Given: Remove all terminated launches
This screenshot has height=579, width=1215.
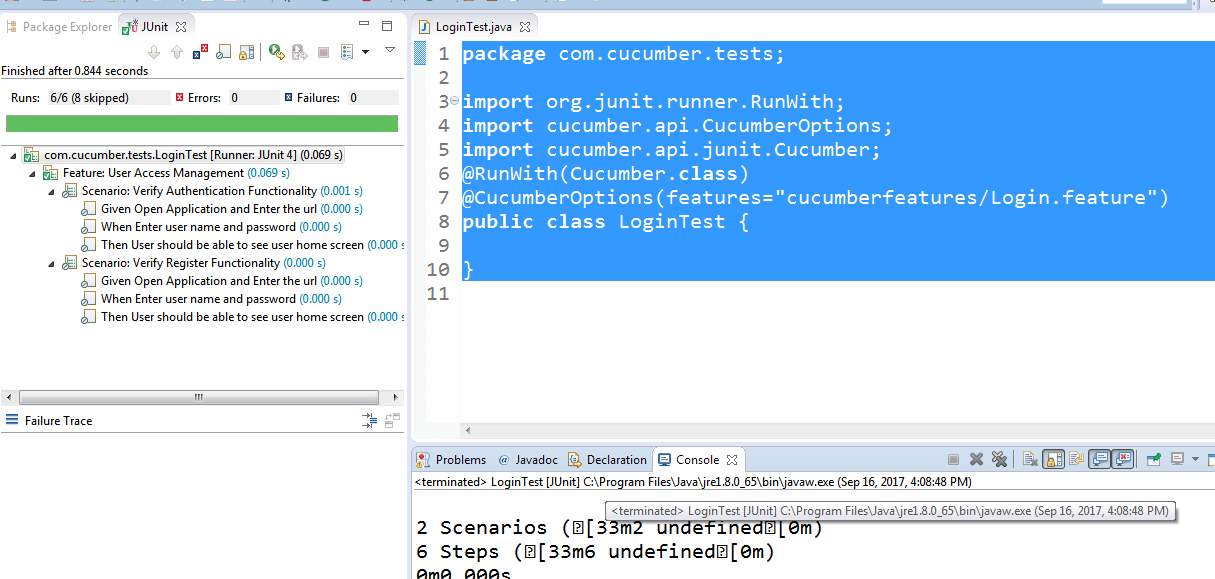Looking at the screenshot, I should (1000, 458).
